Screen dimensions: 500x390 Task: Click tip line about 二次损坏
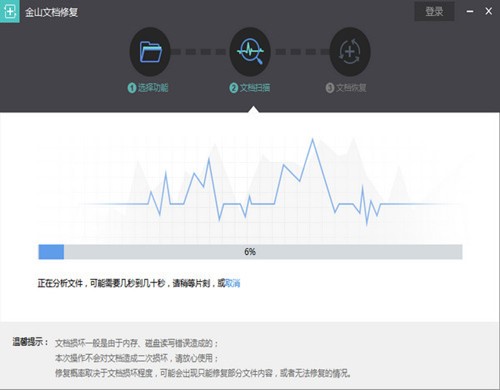click(137, 358)
